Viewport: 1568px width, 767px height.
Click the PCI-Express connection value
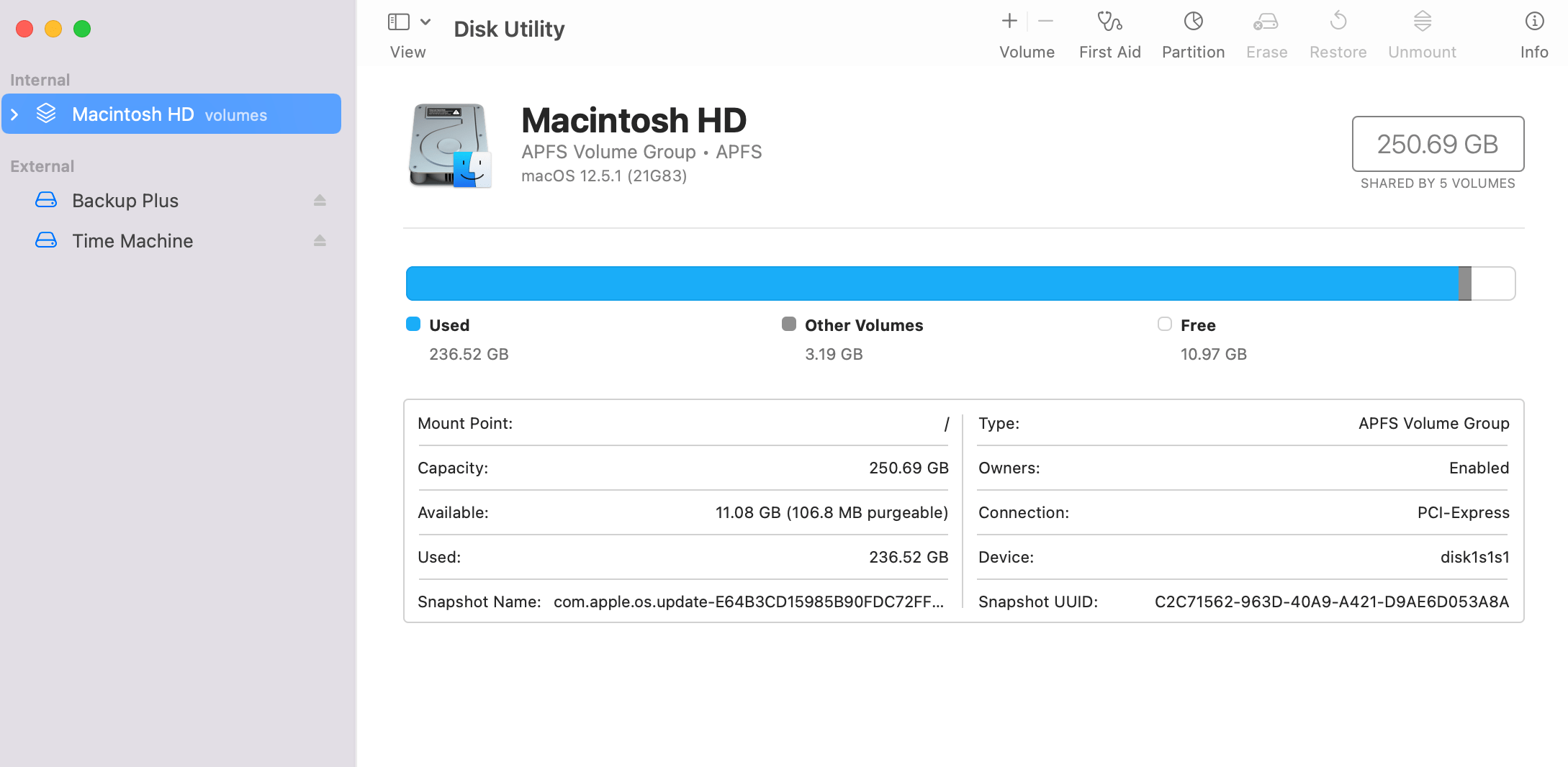click(1463, 512)
